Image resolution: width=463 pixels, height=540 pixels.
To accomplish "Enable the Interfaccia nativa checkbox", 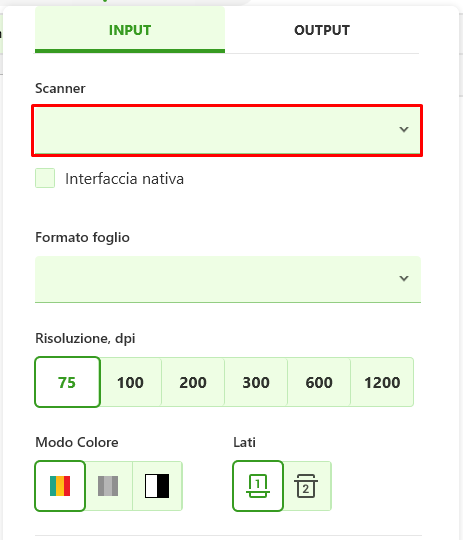I will coord(45,178).
